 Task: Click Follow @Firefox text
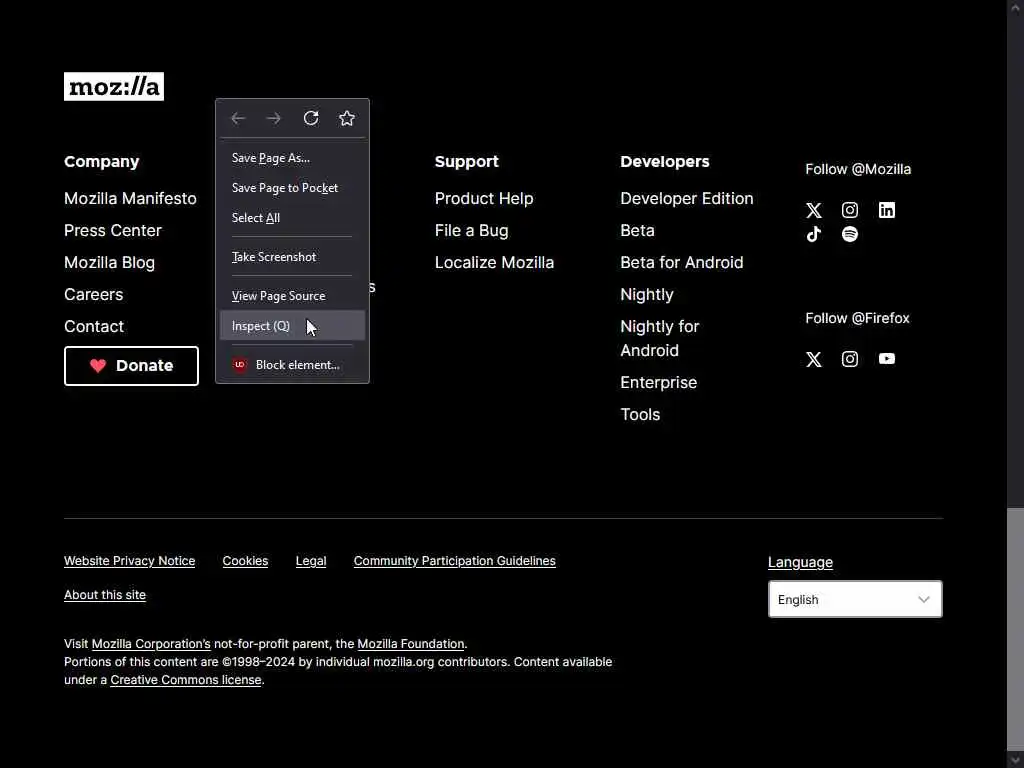857,318
